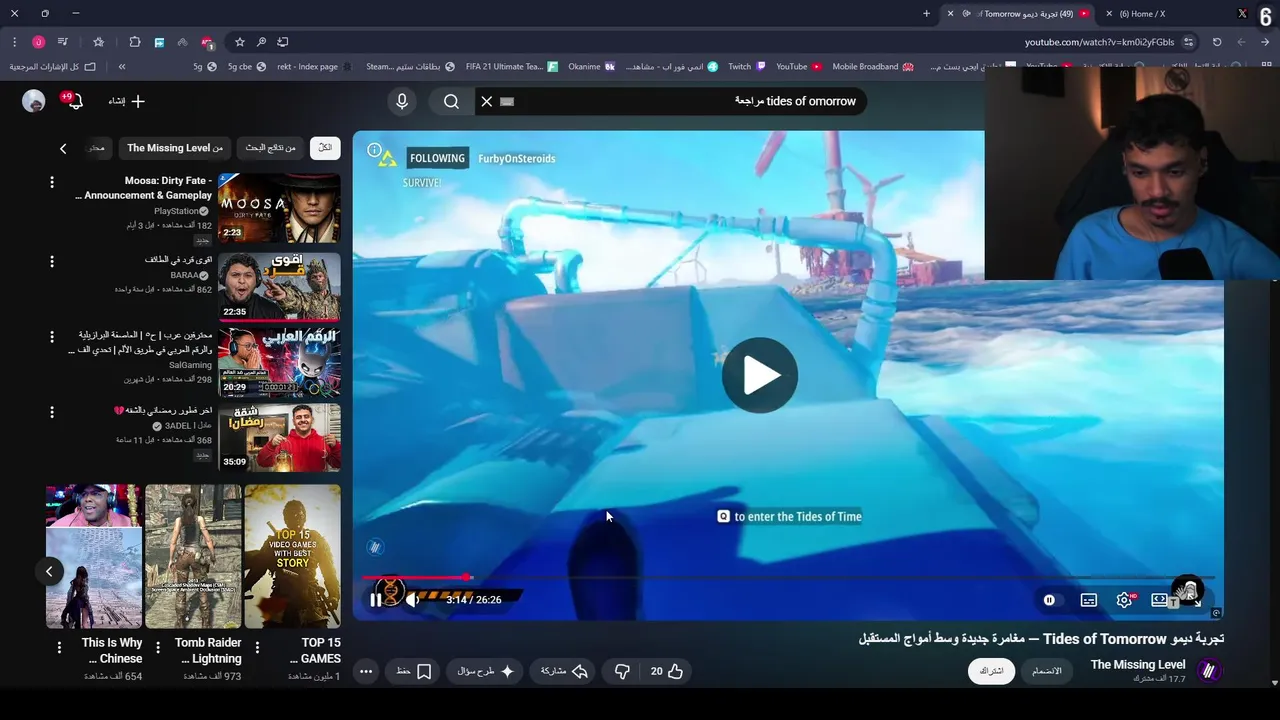Open the Twitch bookmark

747,67
